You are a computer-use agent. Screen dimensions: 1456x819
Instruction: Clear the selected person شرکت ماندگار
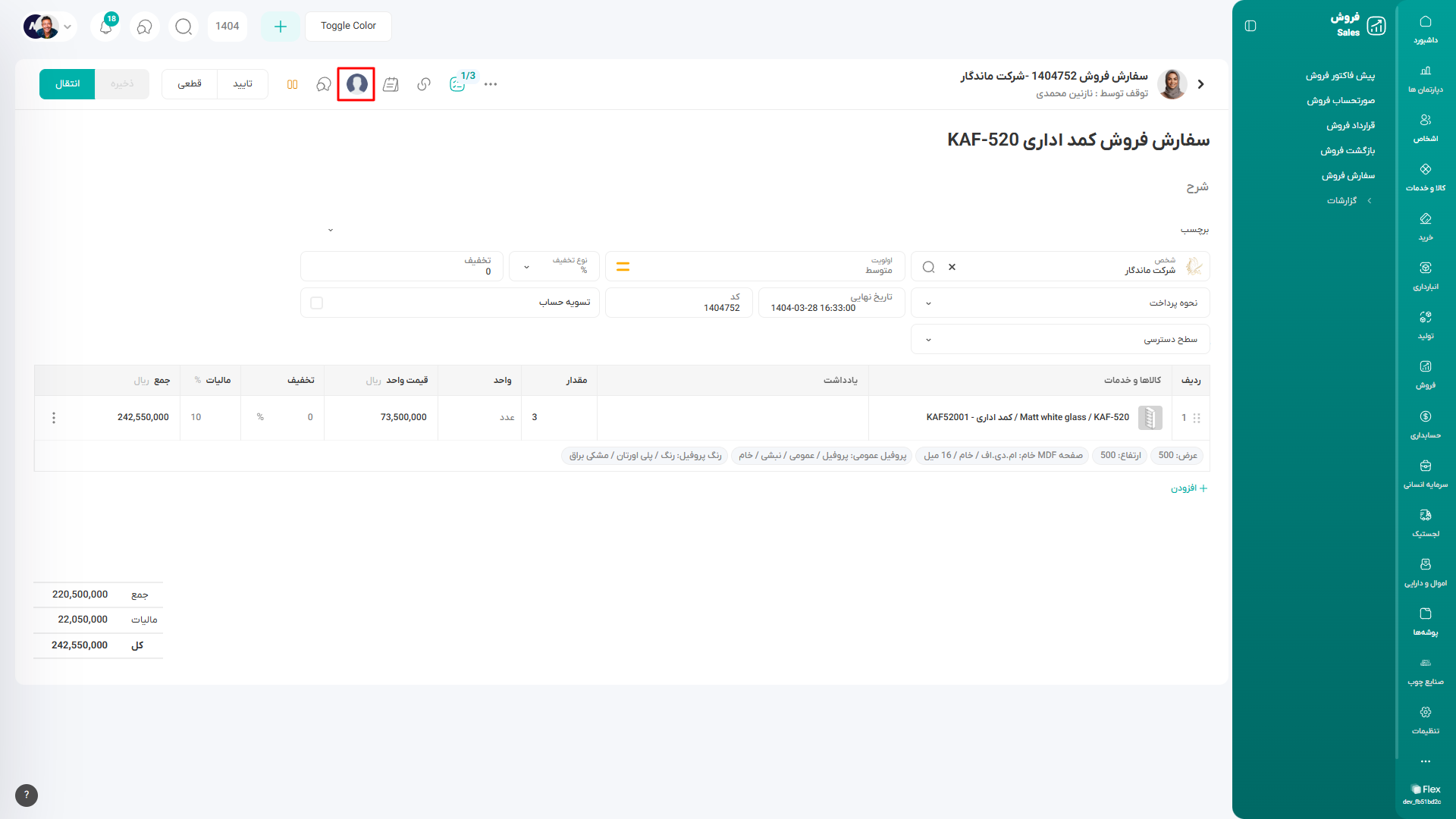pos(952,267)
